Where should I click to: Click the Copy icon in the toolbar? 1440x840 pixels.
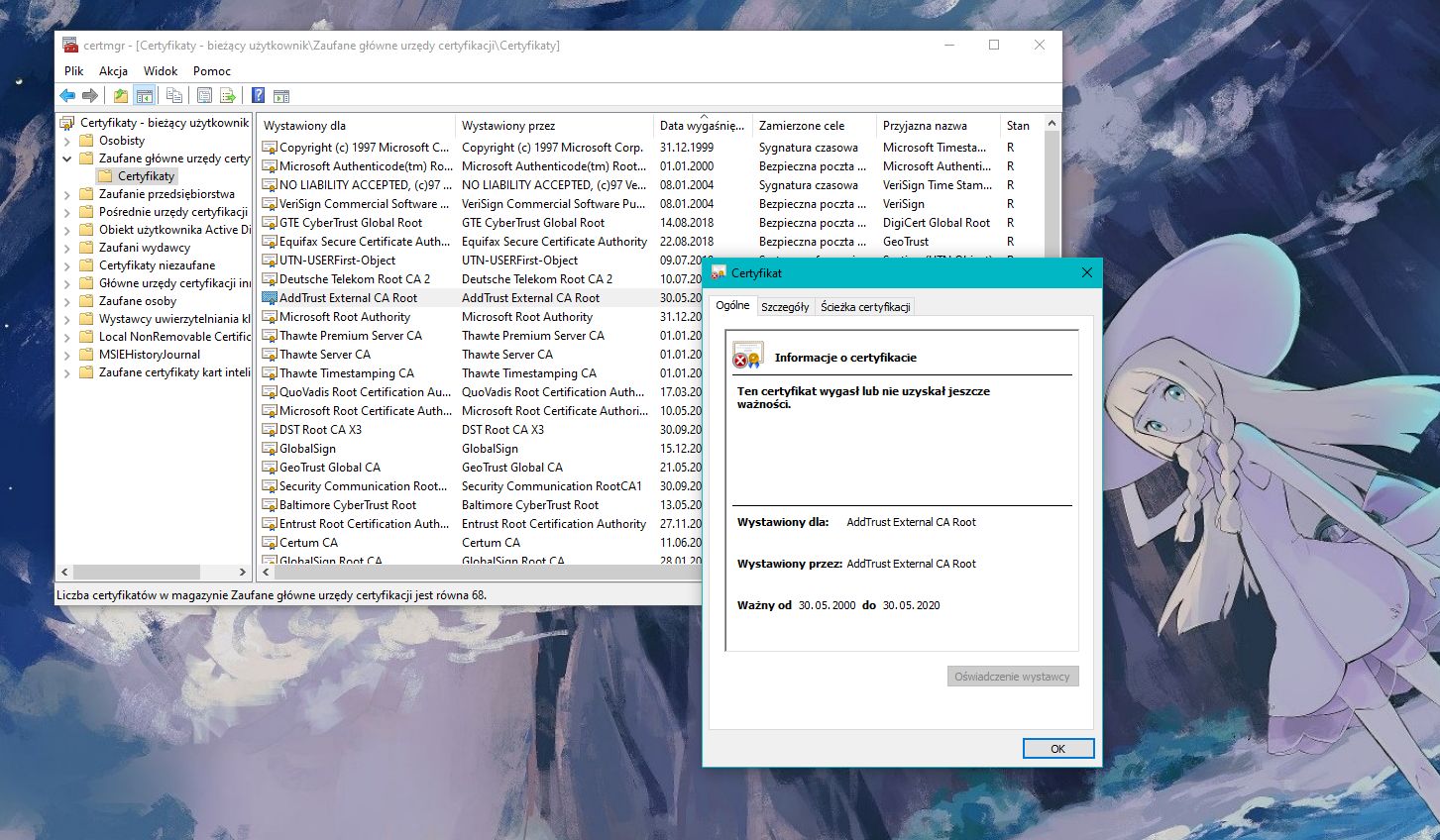click(174, 96)
